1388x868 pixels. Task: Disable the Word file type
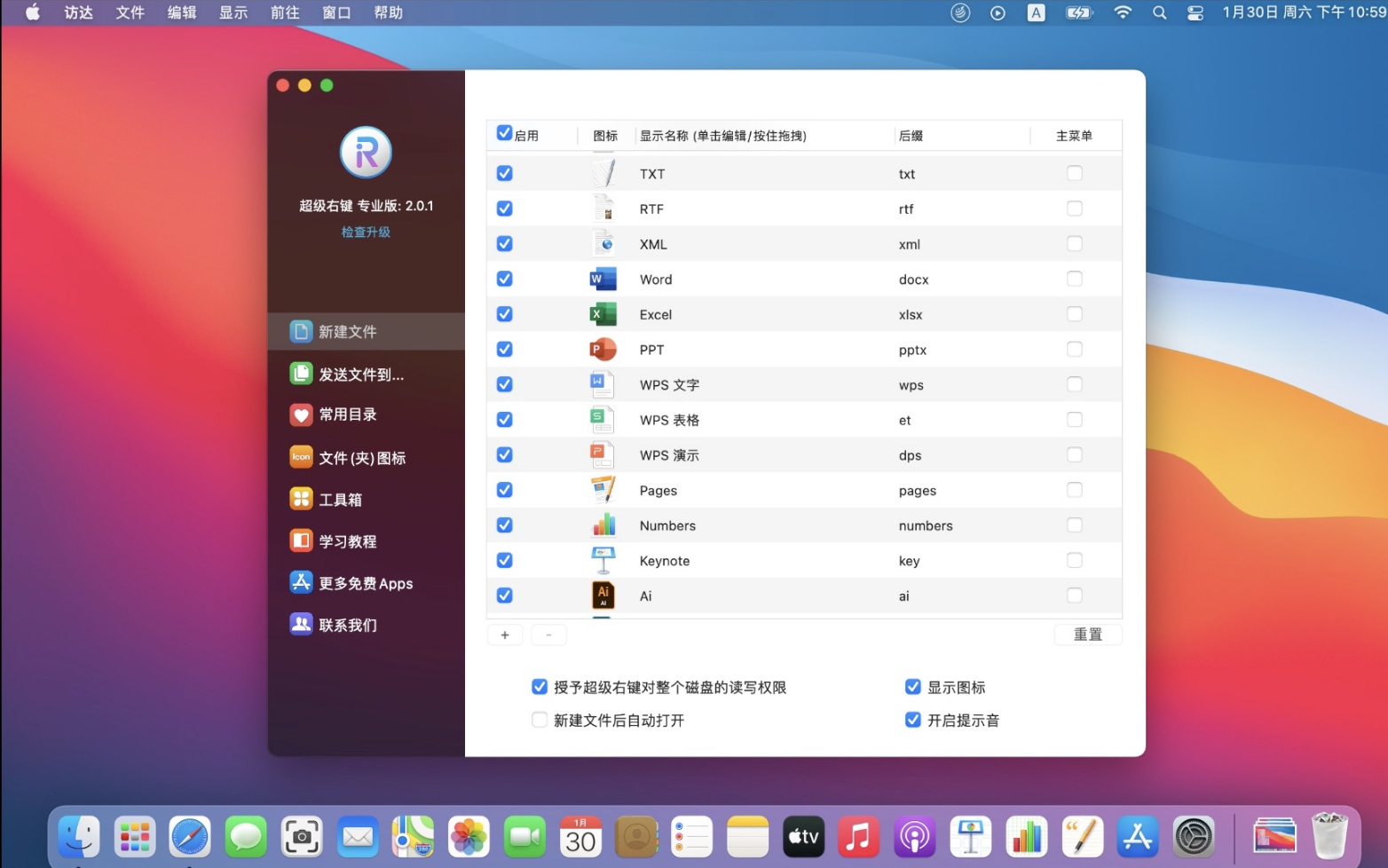click(505, 279)
